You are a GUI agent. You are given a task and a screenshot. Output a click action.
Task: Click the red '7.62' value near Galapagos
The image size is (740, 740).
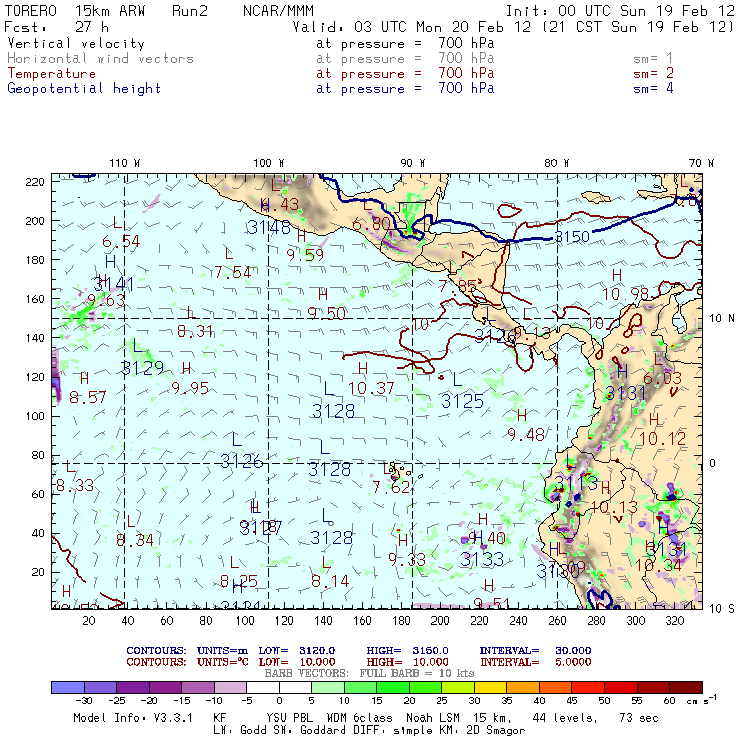click(x=392, y=487)
